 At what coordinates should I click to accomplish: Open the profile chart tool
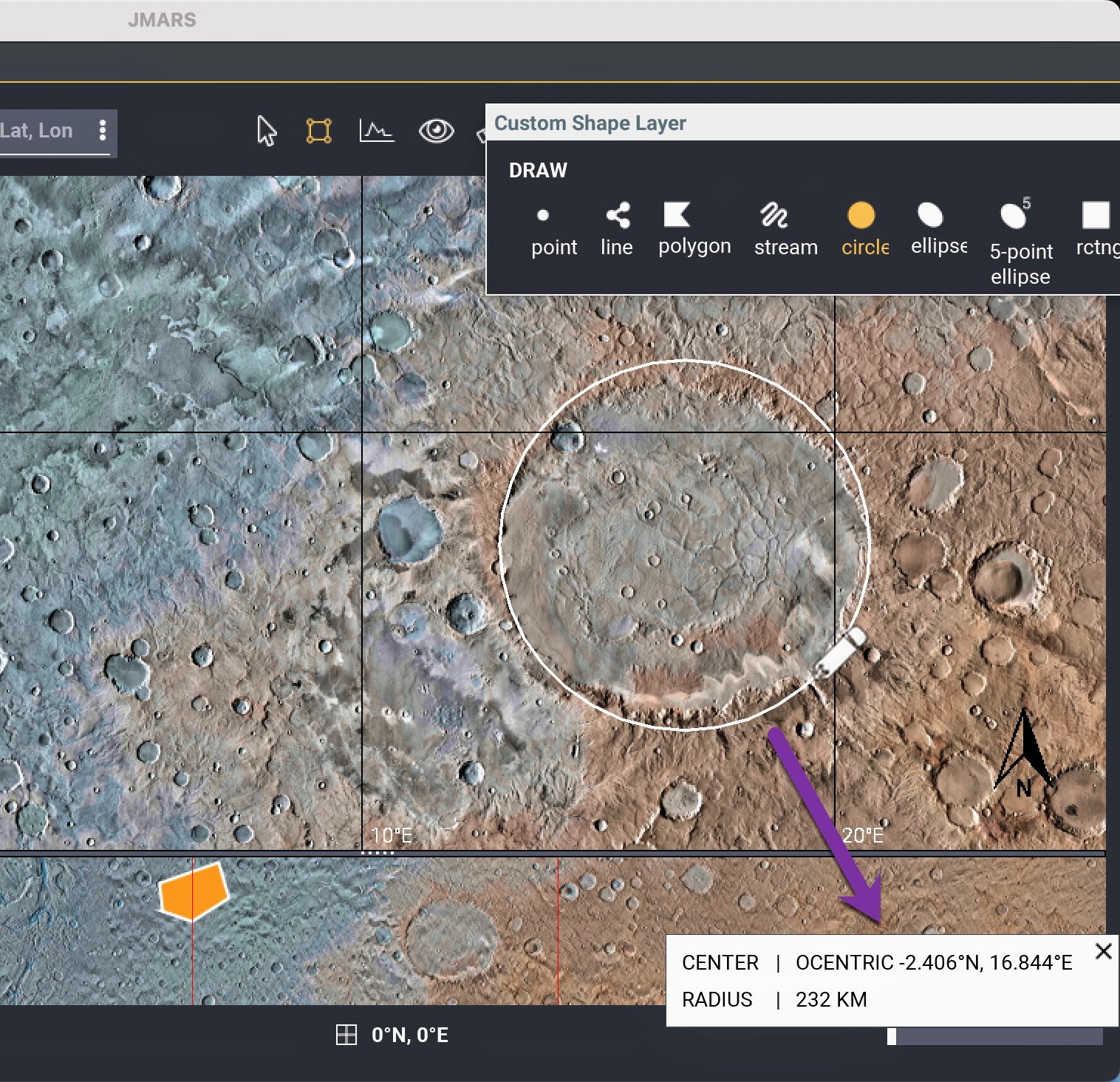point(376,132)
